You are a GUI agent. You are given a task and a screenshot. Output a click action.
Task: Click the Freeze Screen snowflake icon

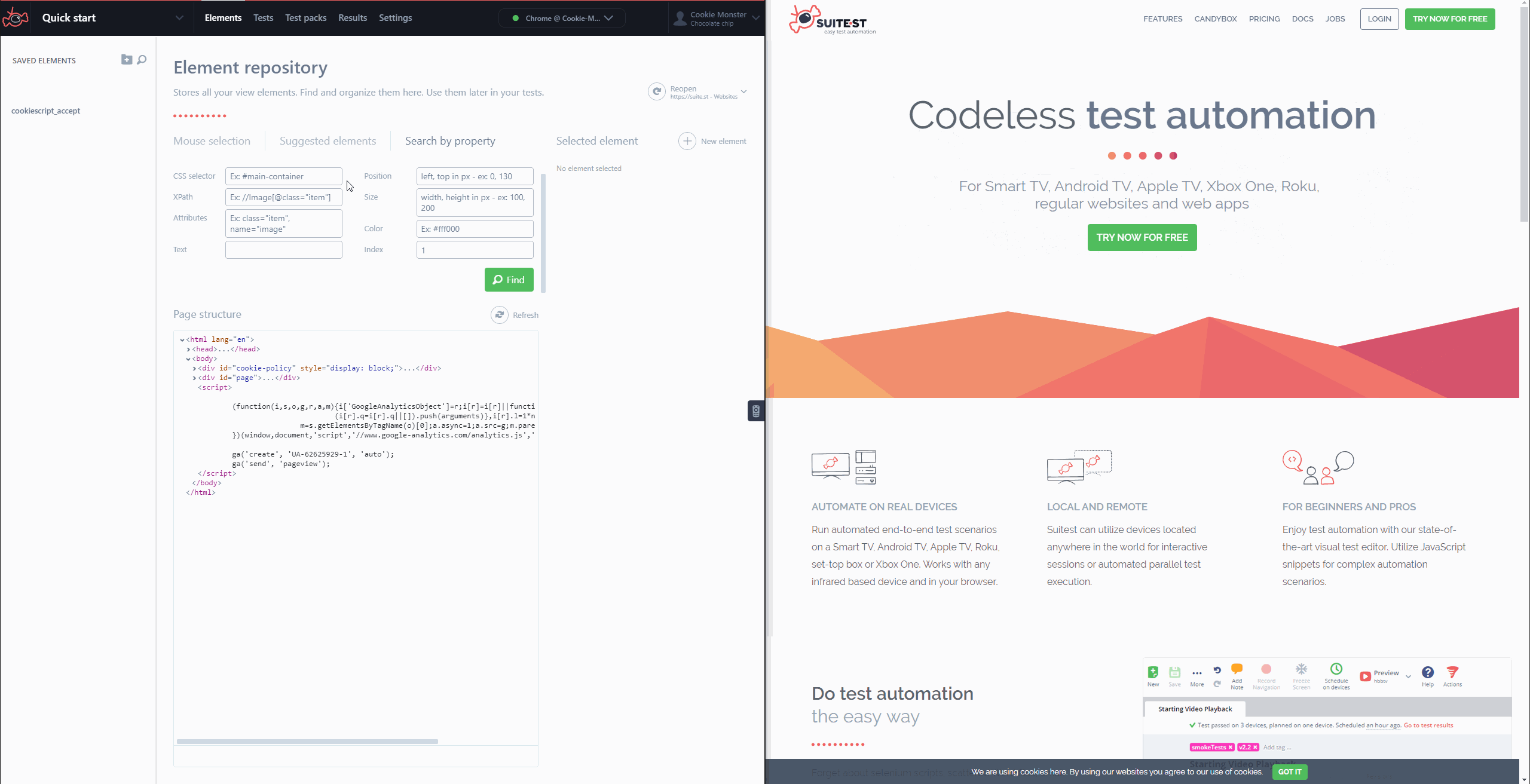(1301, 669)
